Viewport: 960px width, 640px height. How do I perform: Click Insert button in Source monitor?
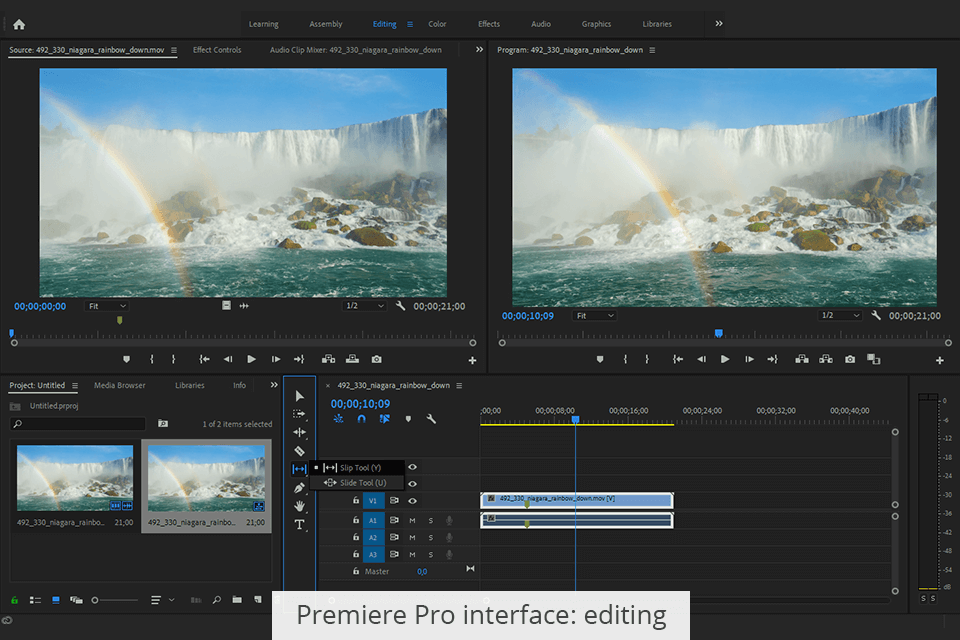pos(329,360)
